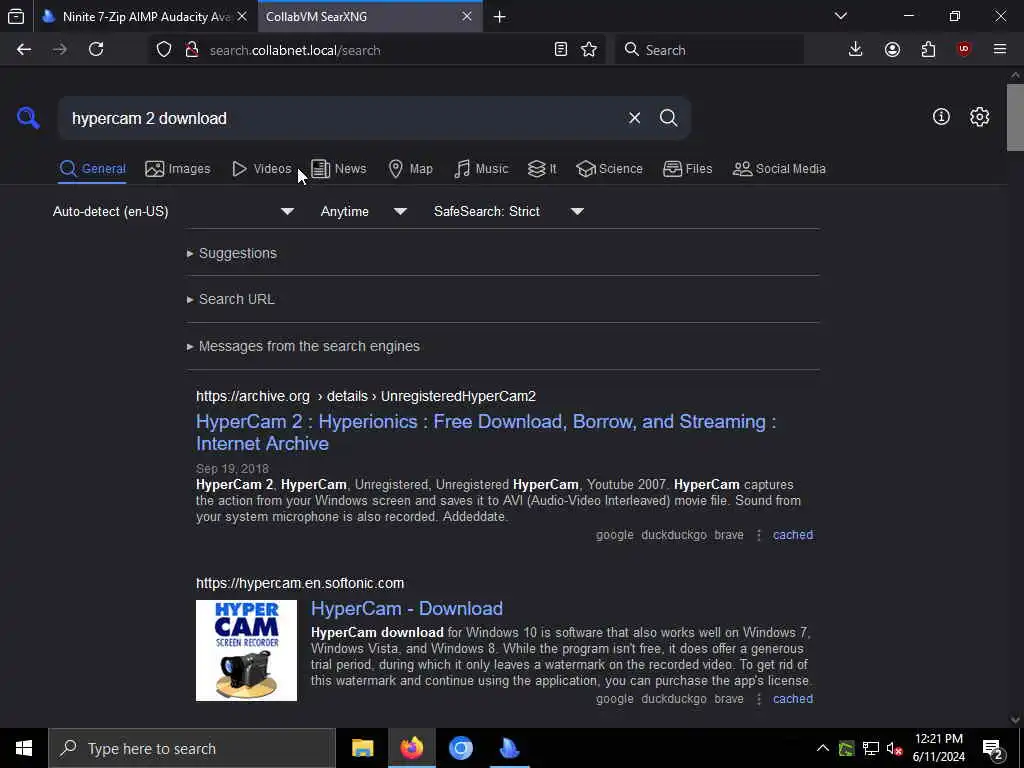This screenshot has height=768, width=1024.
Task: Click the HyperCam screen recorder thumbnail
Action: coord(246,650)
